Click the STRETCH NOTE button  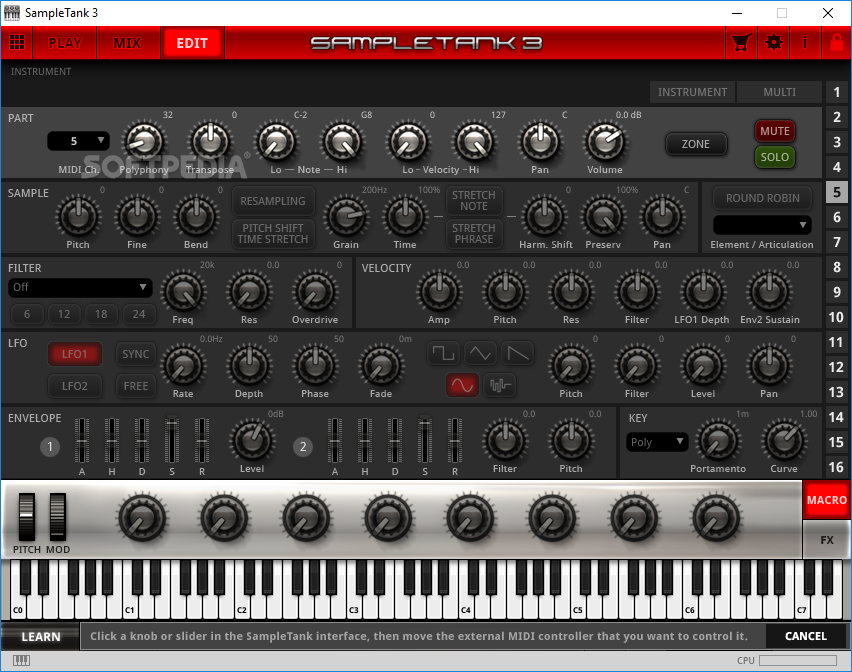(x=474, y=200)
